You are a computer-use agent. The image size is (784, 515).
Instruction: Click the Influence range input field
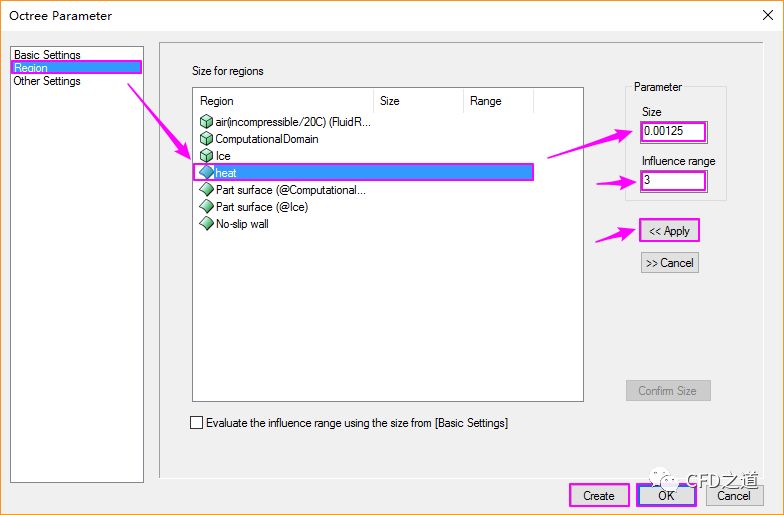(x=674, y=180)
